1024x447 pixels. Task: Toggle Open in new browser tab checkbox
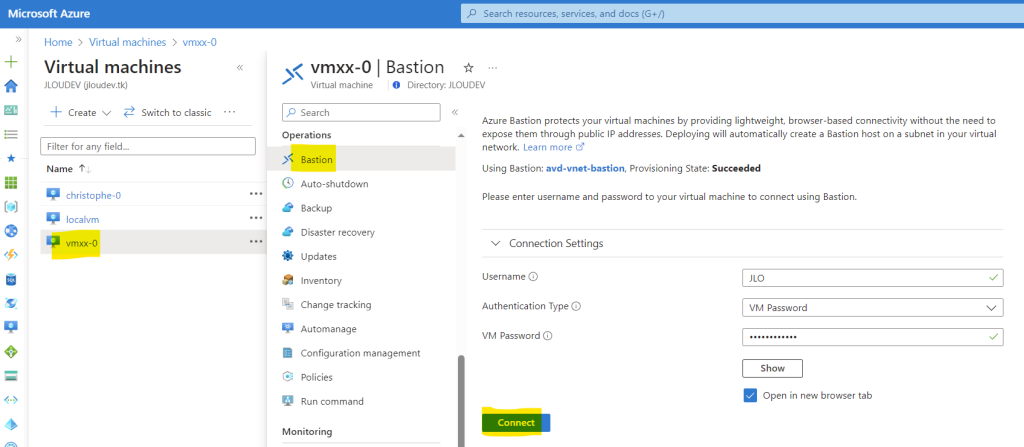[x=750, y=395]
